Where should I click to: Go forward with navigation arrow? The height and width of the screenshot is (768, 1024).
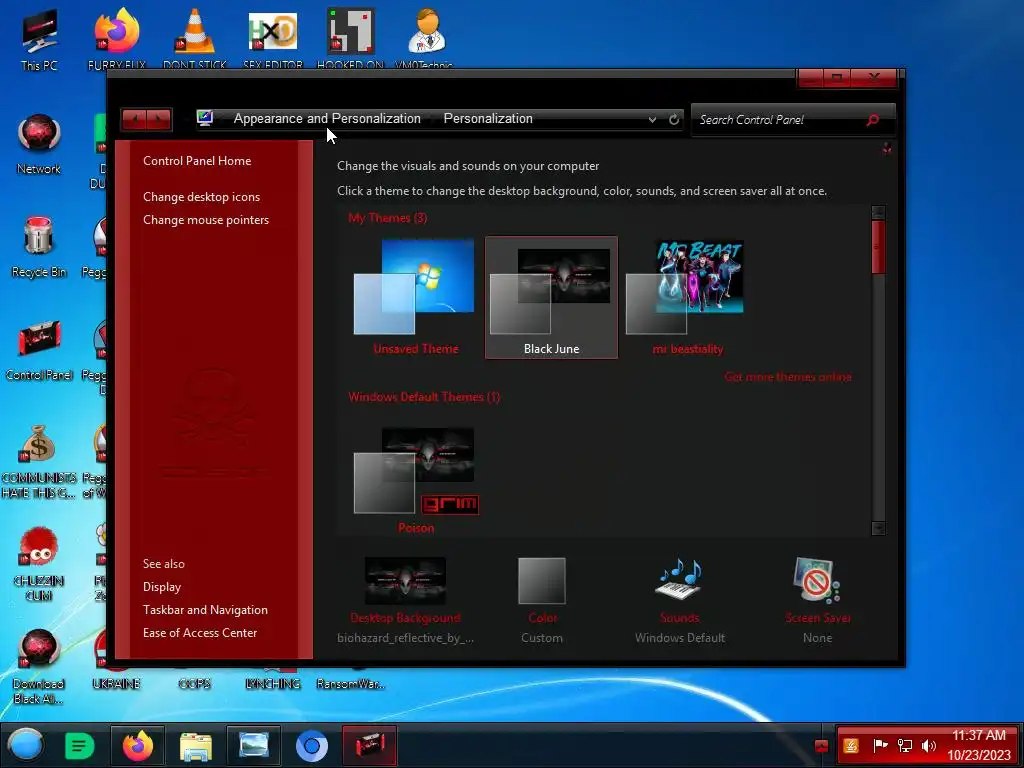tap(159, 120)
